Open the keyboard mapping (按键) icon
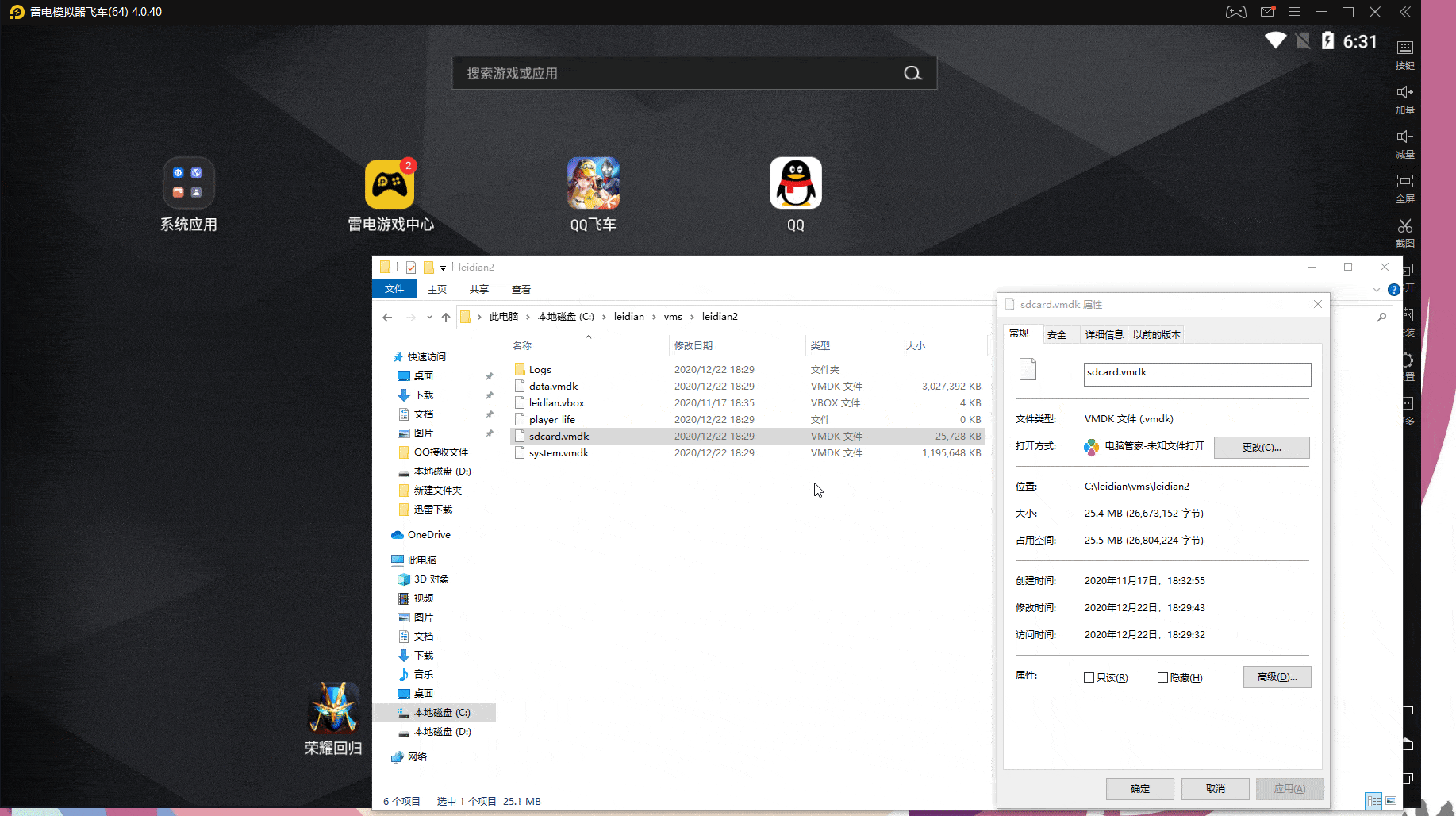1456x816 pixels. 1404,48
